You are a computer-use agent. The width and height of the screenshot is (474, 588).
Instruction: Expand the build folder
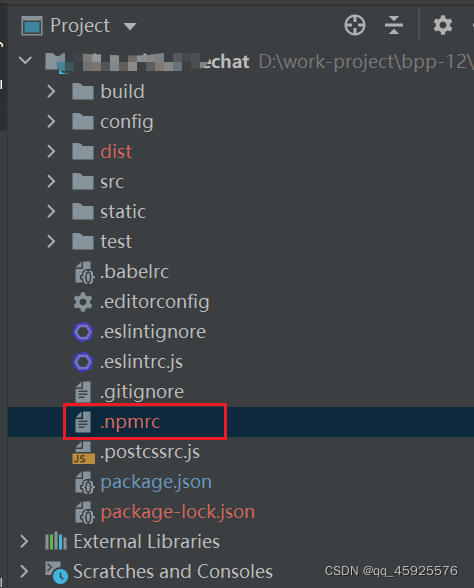pyautogui.click(x=51, y=92)
